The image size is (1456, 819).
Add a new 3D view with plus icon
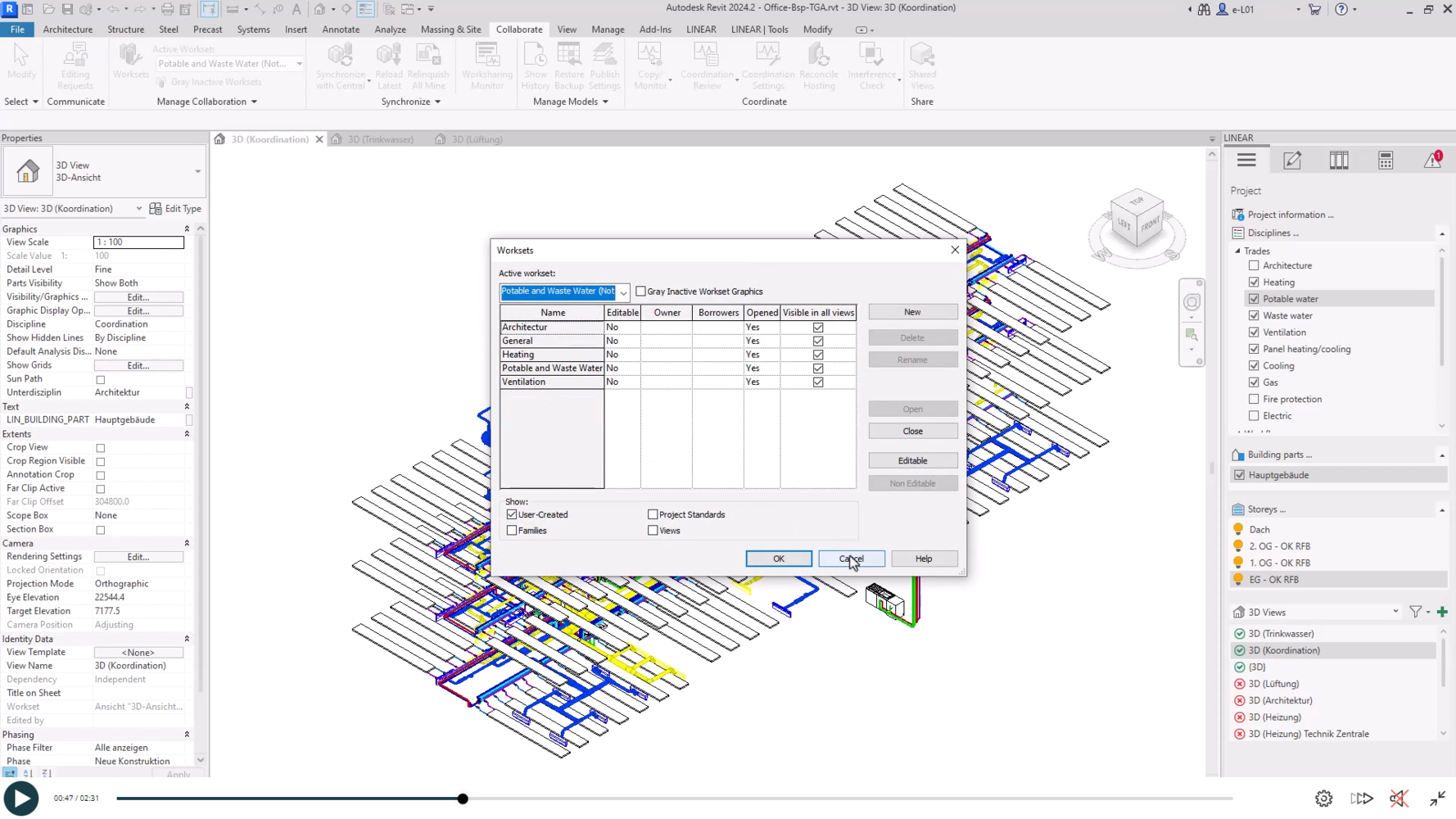(1442, 612)
